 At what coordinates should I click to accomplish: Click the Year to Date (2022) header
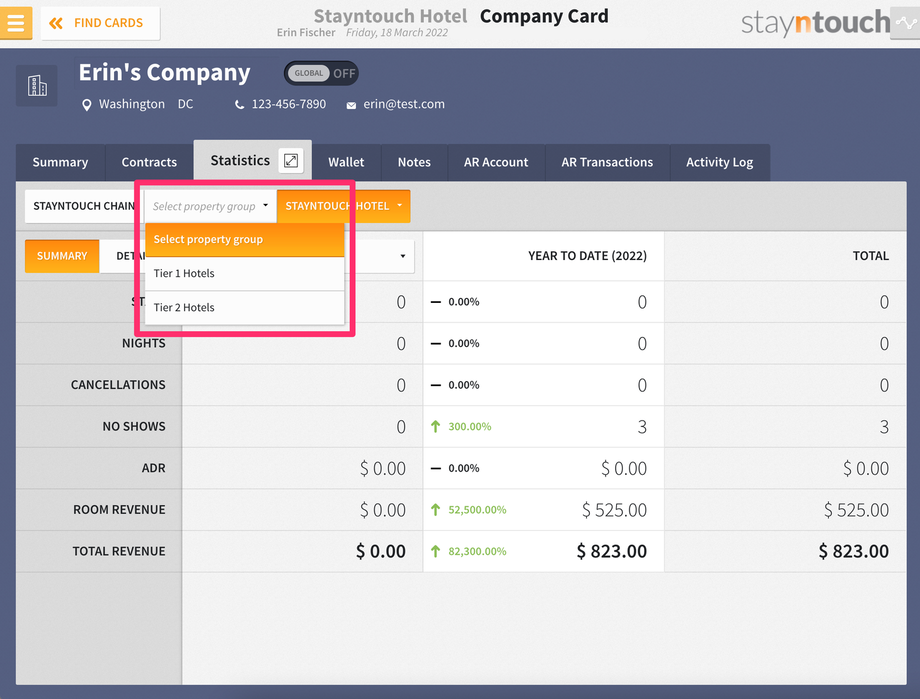tap(587, 256)
